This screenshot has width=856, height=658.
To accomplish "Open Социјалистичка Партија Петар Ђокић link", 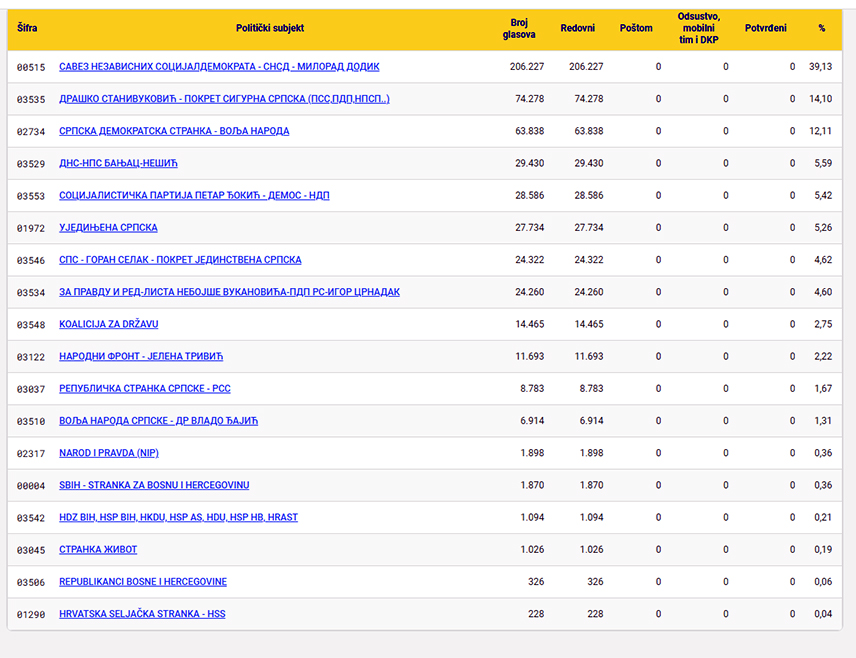I will point(194,195).
